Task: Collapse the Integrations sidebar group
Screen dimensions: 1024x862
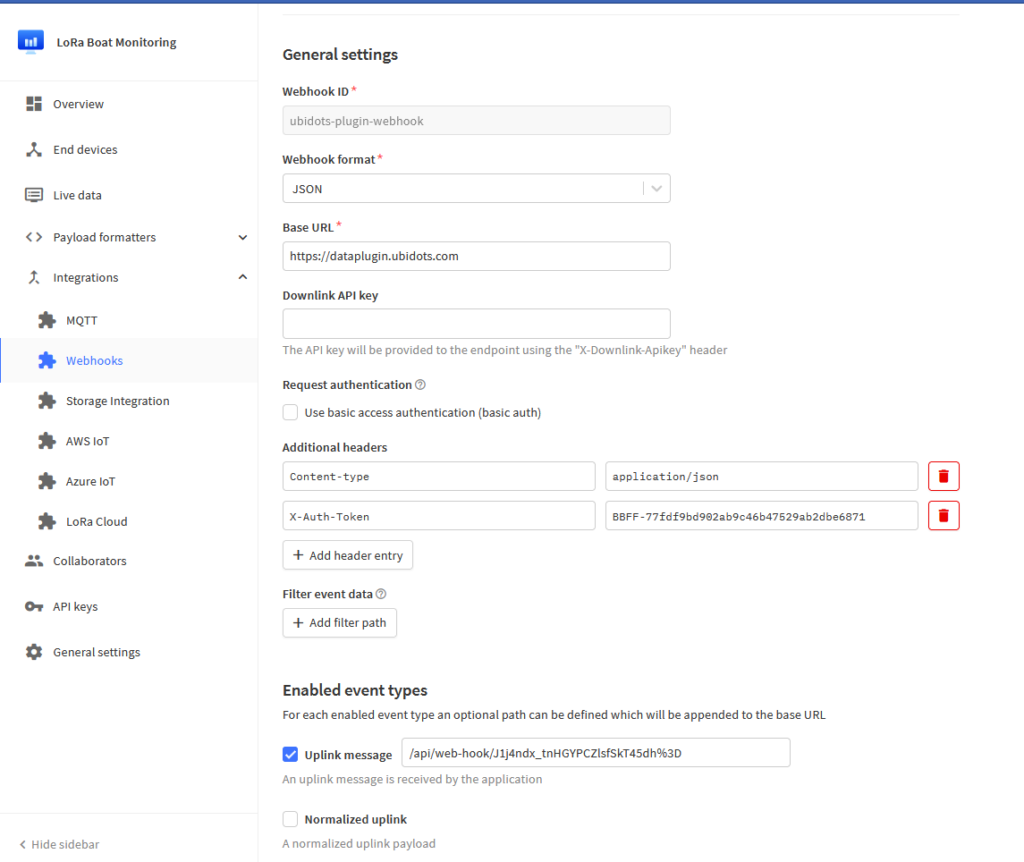Action: (242, 277)
